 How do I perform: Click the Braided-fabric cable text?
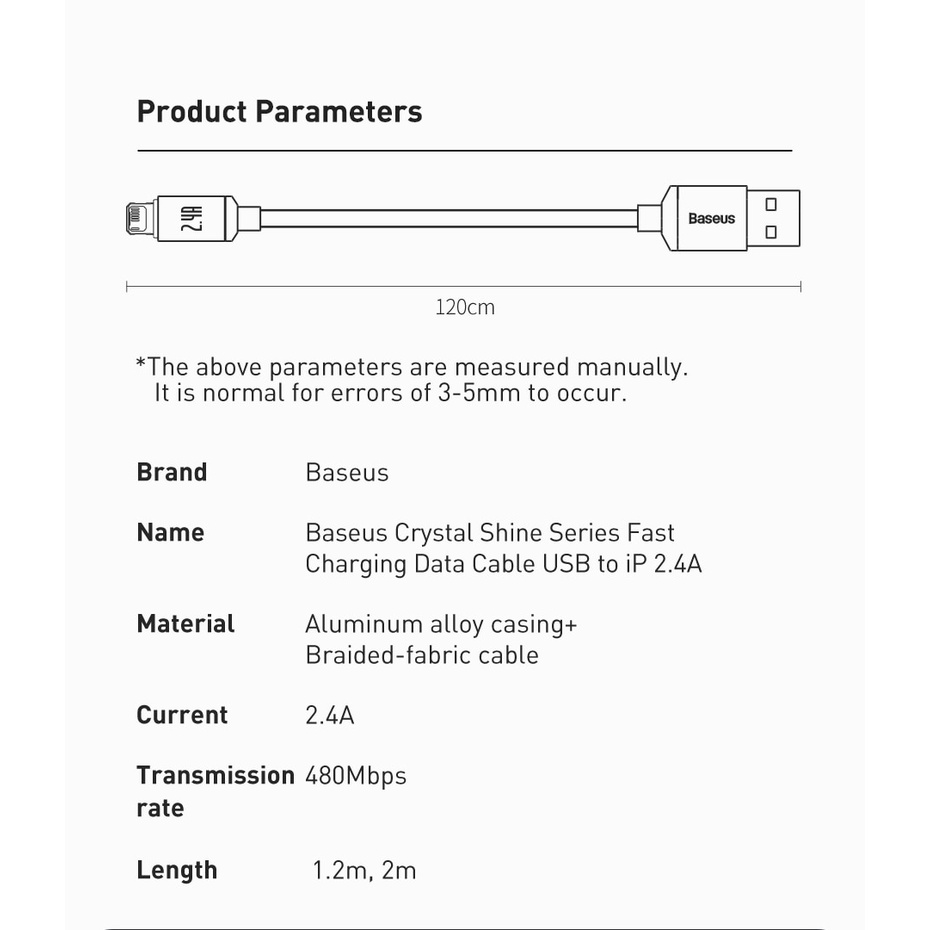[x=421, y=655]
